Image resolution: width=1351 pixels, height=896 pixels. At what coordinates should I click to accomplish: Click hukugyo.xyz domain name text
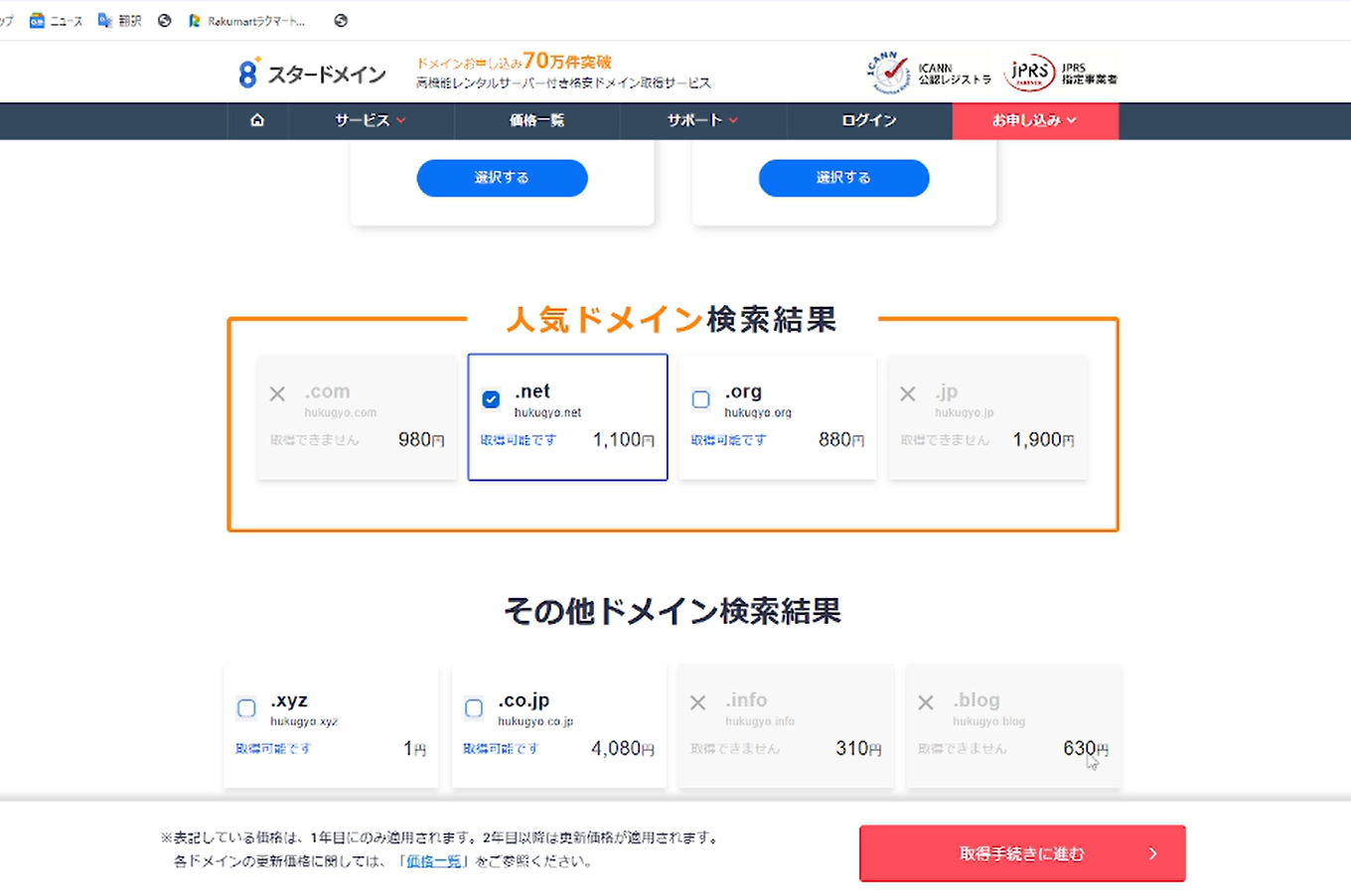[304, 721]
